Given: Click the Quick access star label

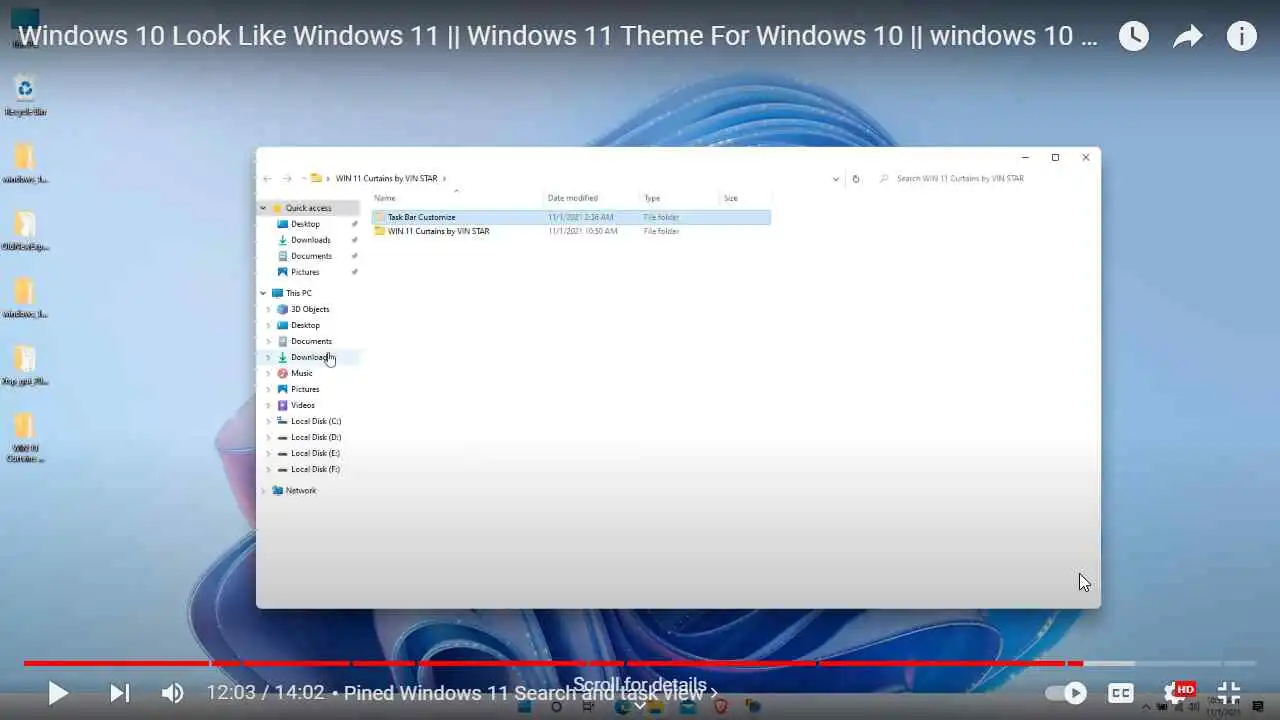Looking at the screenshot, I should [x=308, y=208].
